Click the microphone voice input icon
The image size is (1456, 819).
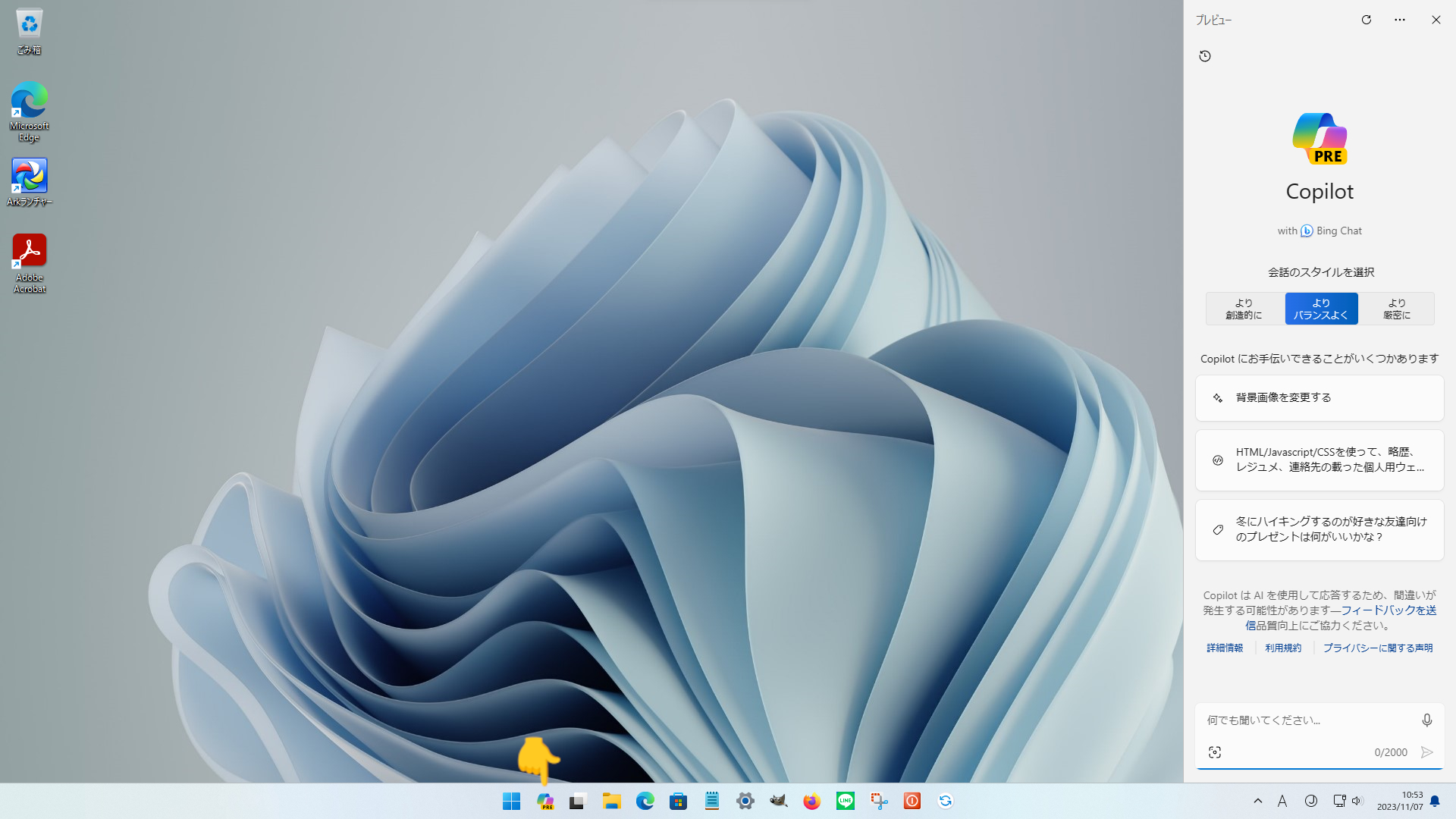click(1426, 720)
